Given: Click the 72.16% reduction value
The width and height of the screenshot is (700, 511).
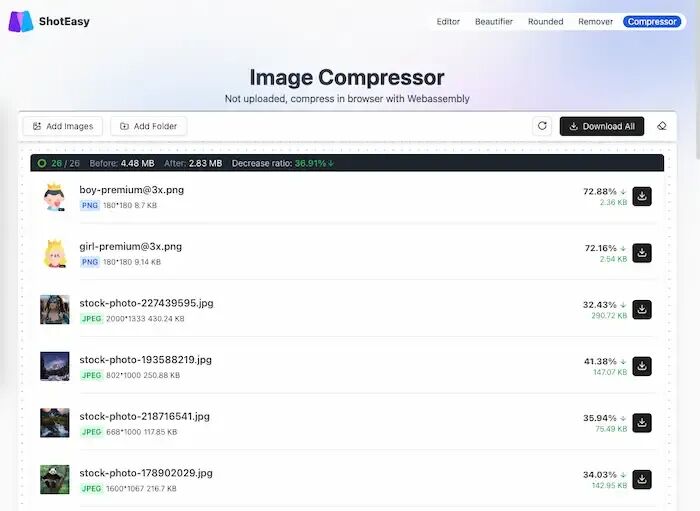Looking at the screenshot, I should pyautogui.click(x=600, y=248).
